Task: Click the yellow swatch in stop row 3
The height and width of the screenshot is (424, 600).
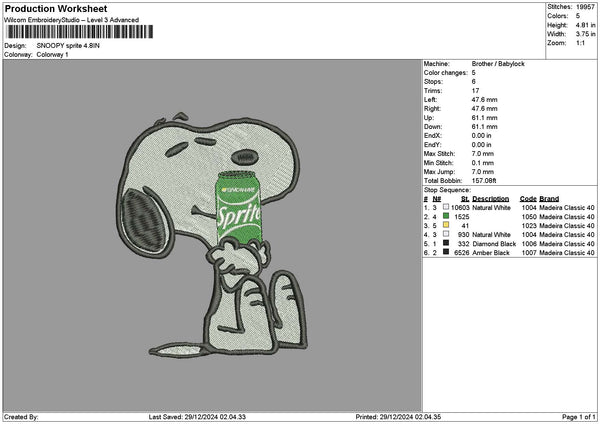Action: 446,225
